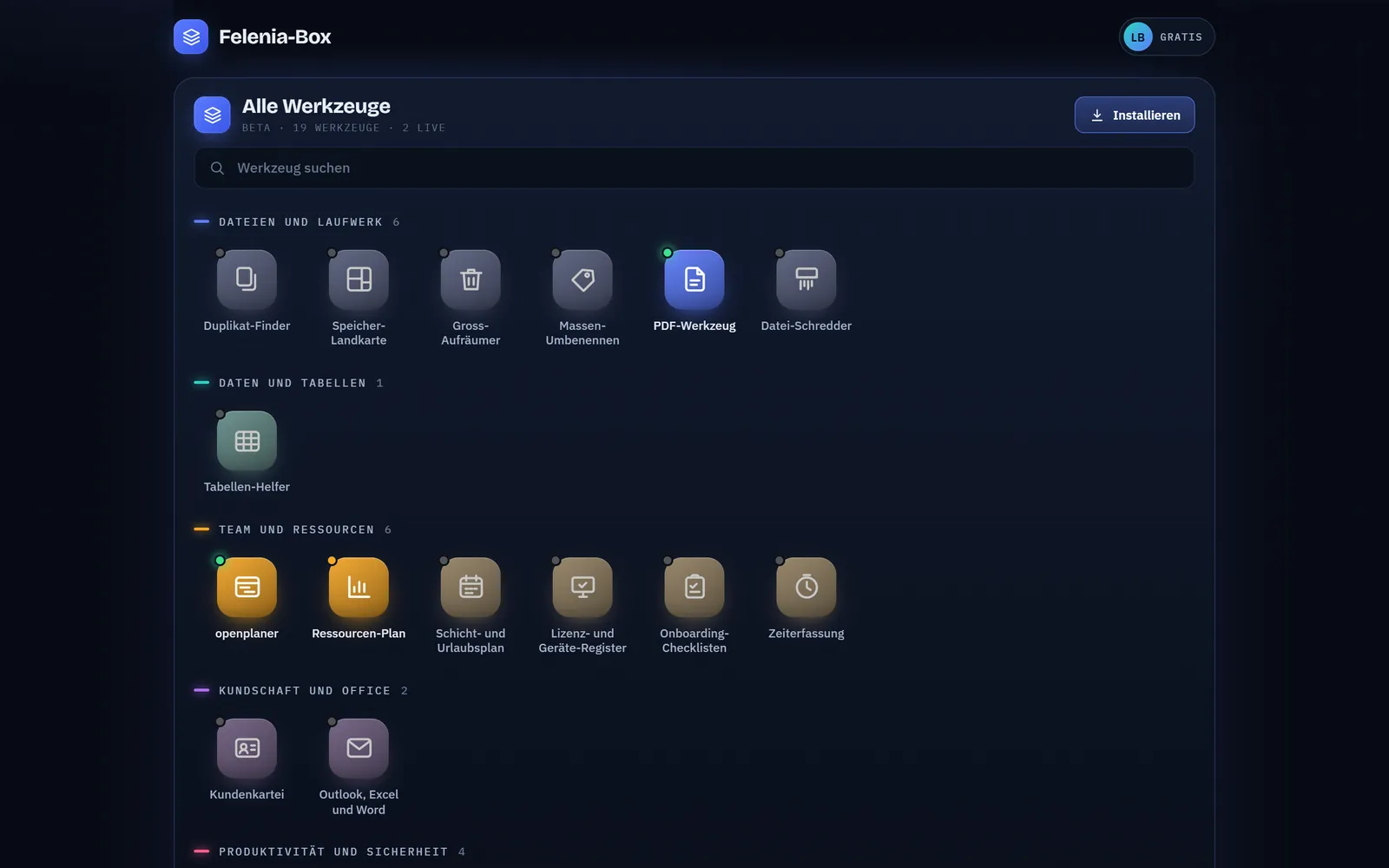Focus the Werkzeug suchen search field
1389x868 pixels.
pos(694,168)
